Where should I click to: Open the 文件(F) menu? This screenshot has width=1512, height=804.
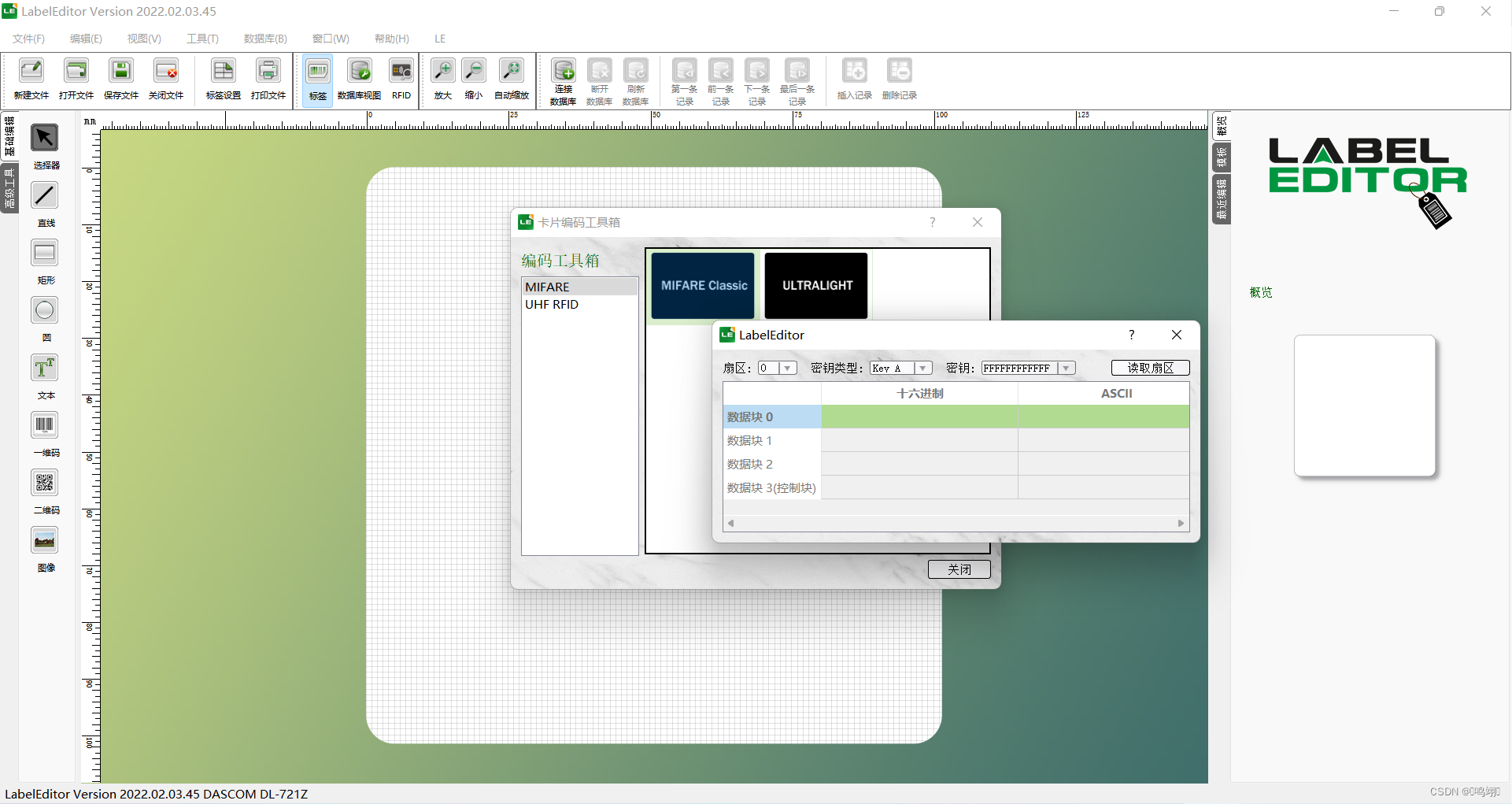28,39
